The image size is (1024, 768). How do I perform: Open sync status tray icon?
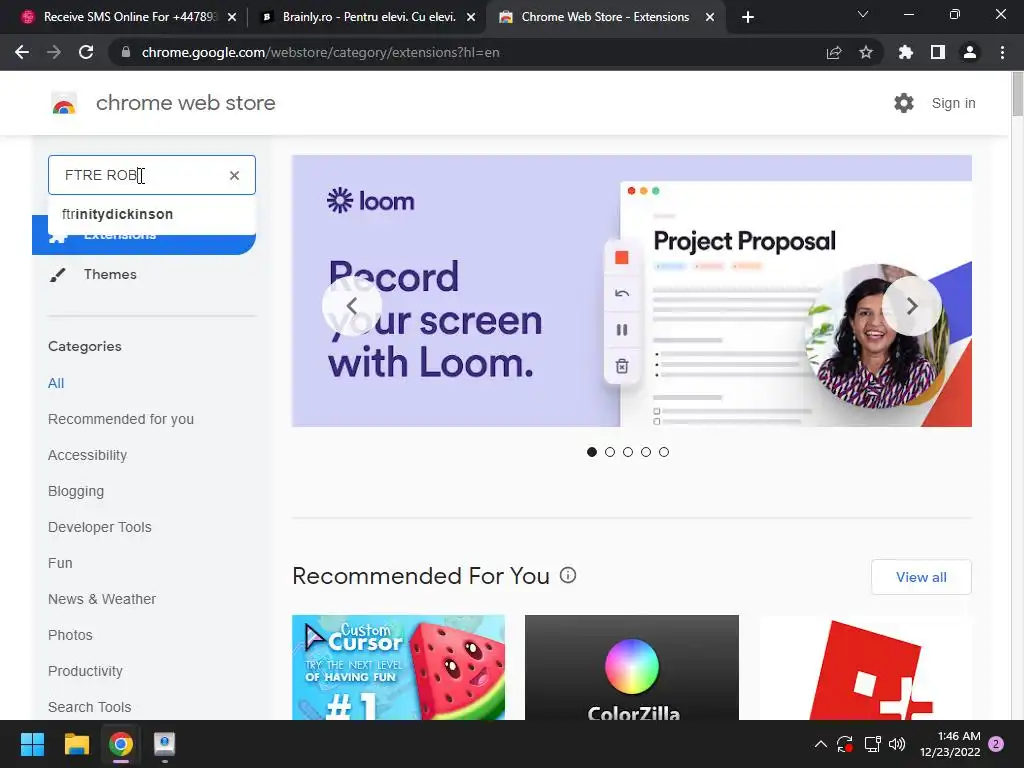pos(845,744)
